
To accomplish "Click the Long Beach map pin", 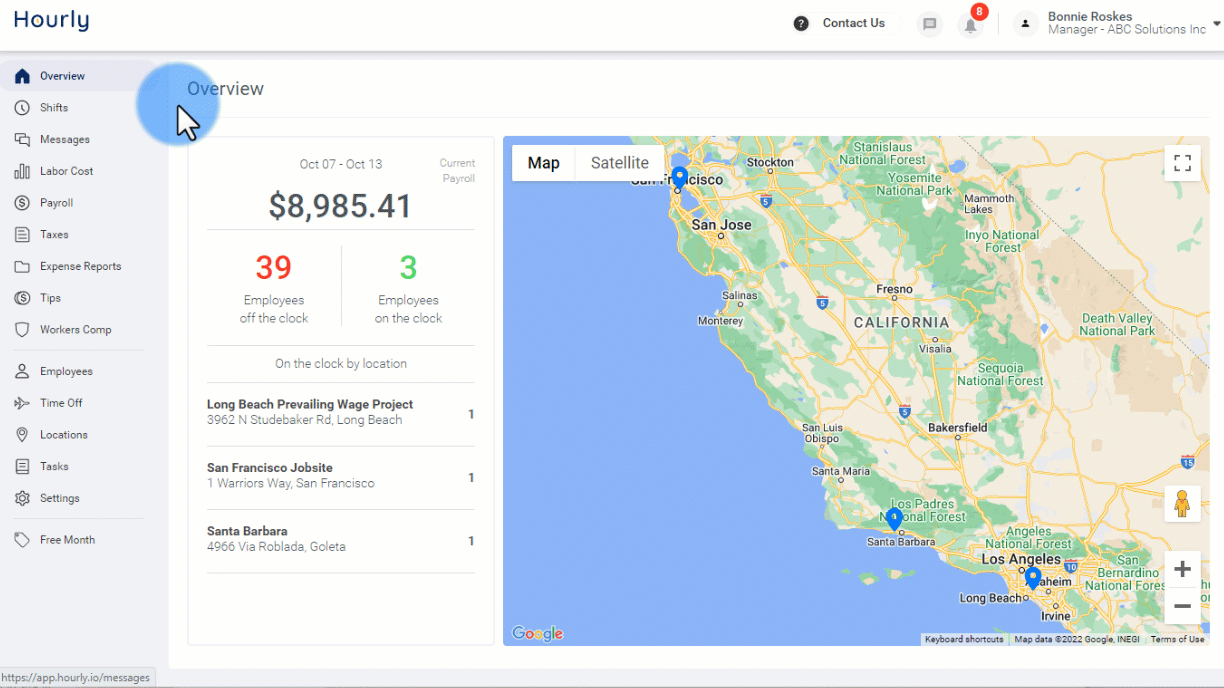I will pos(1033,578).
